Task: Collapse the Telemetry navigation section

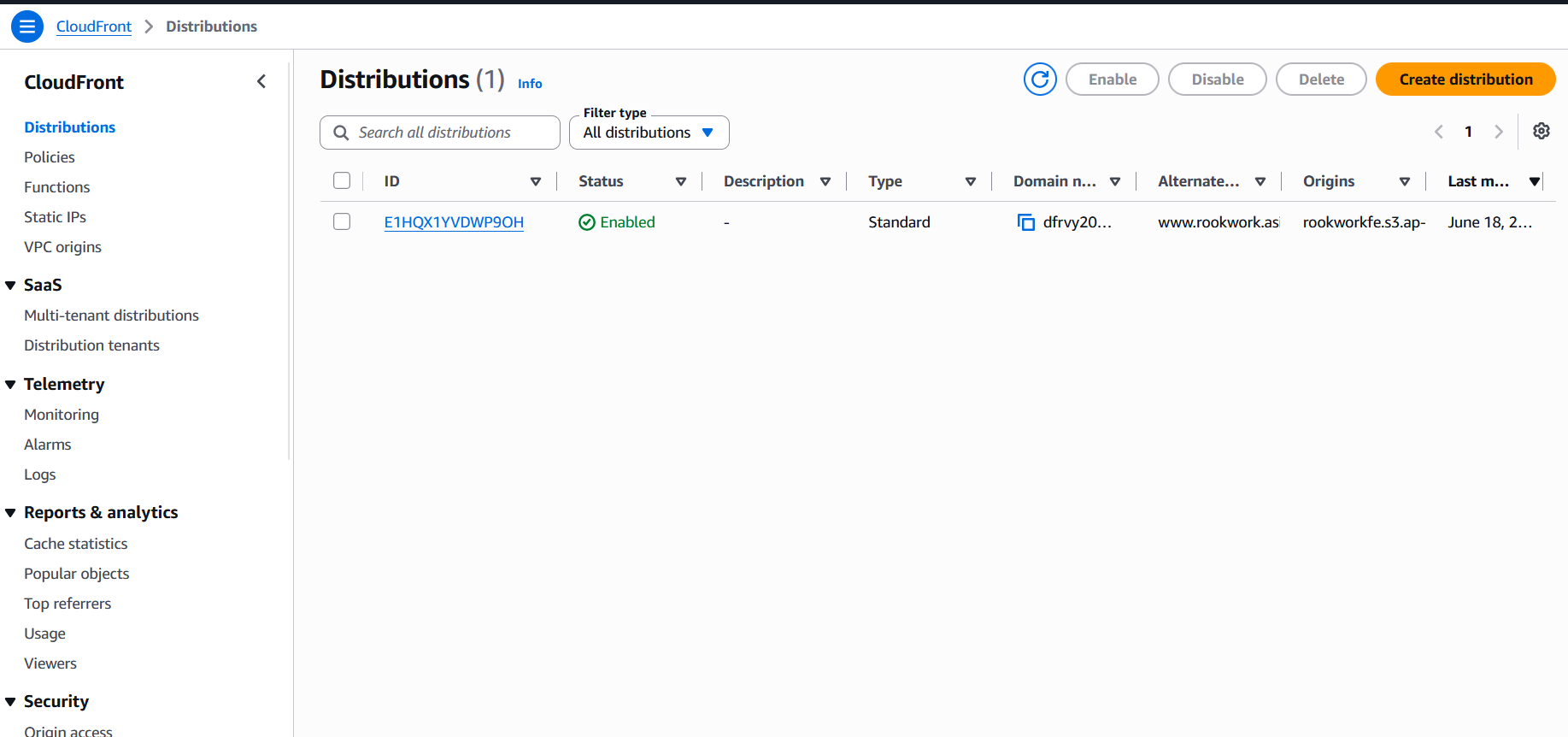Action: click(10, 385)
